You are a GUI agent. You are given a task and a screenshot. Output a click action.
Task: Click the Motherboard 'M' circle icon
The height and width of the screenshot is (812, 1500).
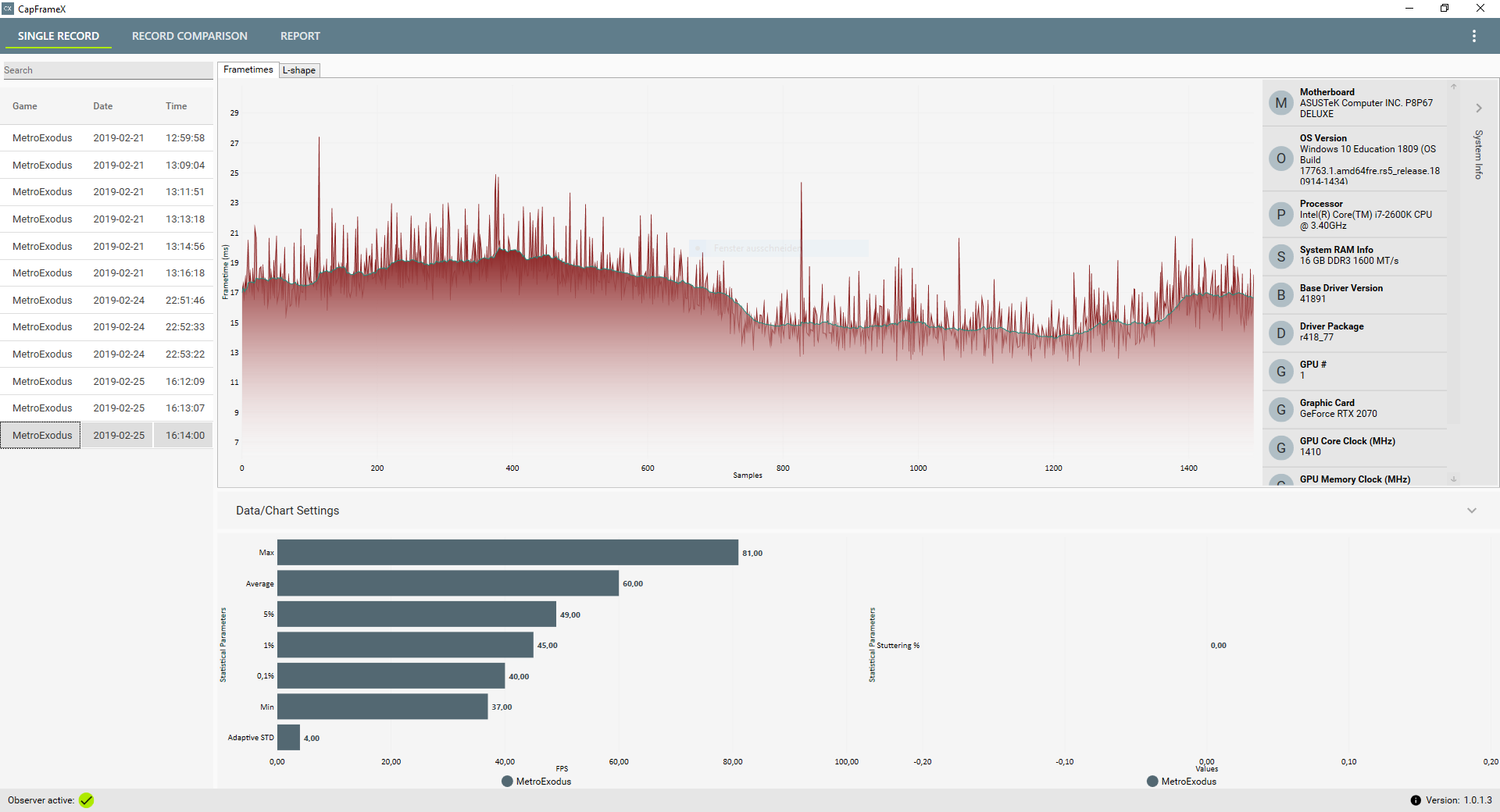[x=1281, y=103]
